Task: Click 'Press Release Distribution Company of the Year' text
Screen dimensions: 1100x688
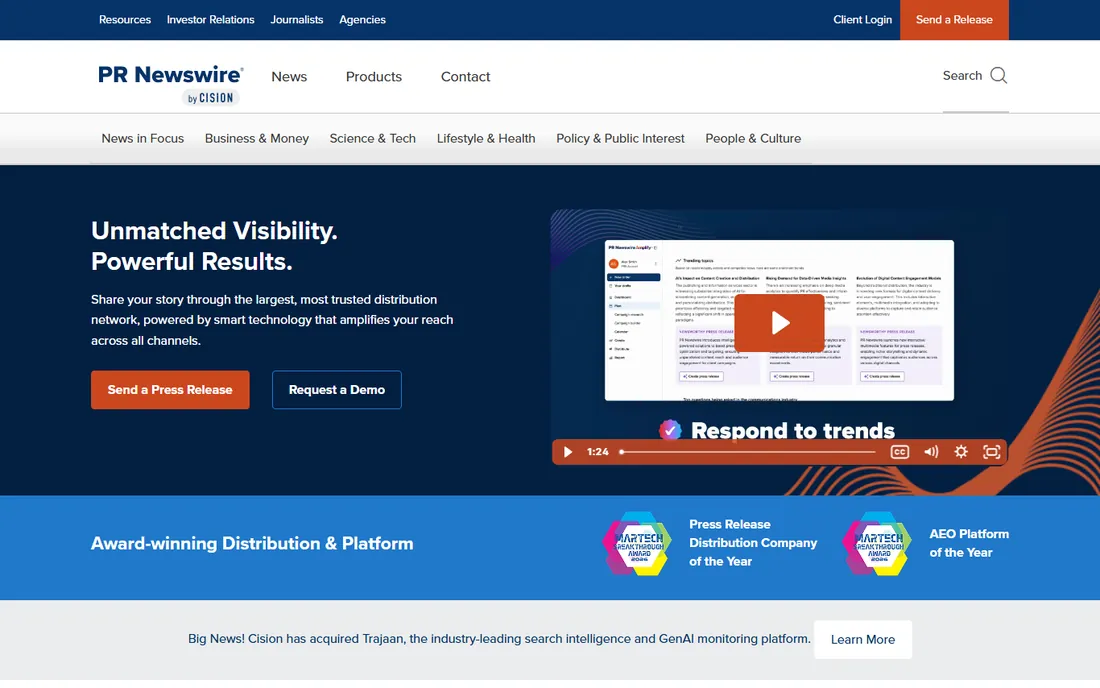Action: (x=753, y=543)
